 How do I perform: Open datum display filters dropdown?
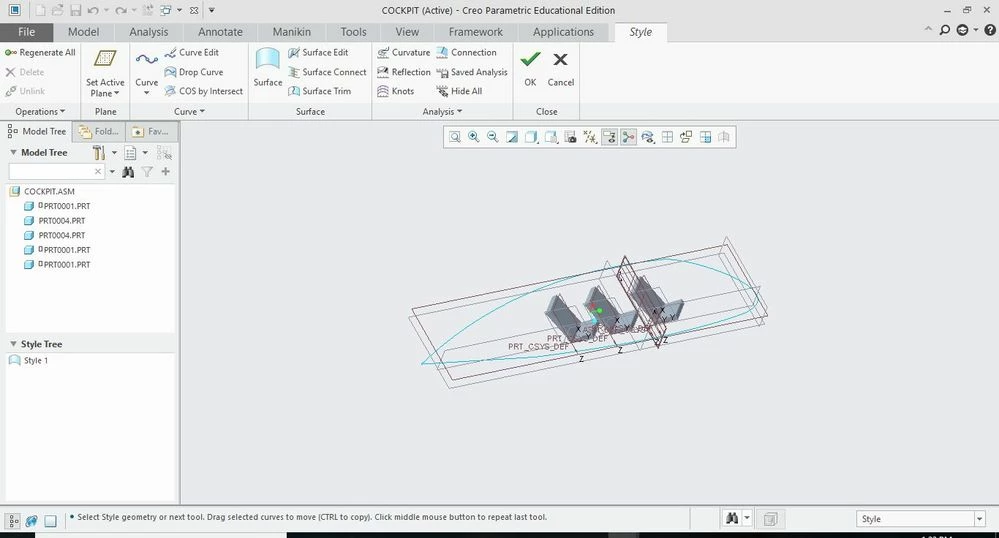(591, 137)
